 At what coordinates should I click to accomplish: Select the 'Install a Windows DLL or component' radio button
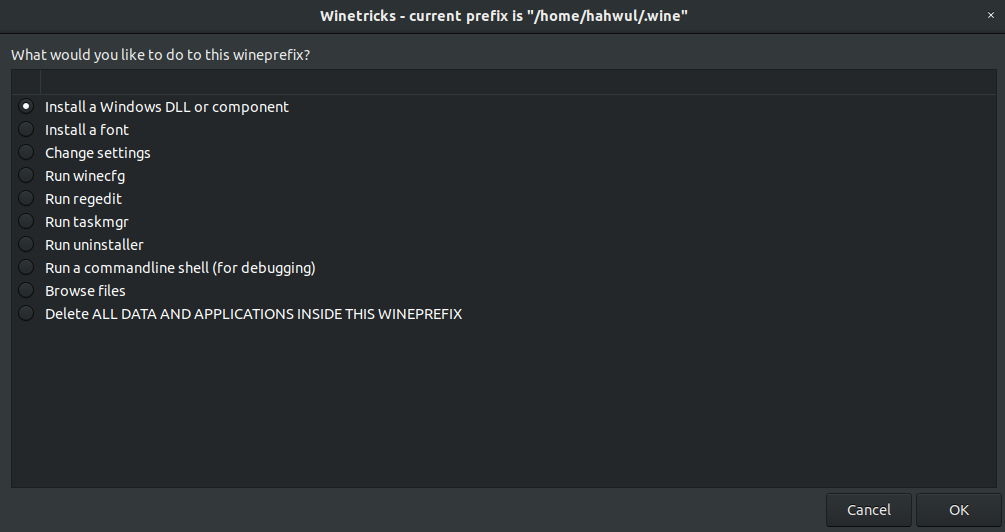[26, 107]
